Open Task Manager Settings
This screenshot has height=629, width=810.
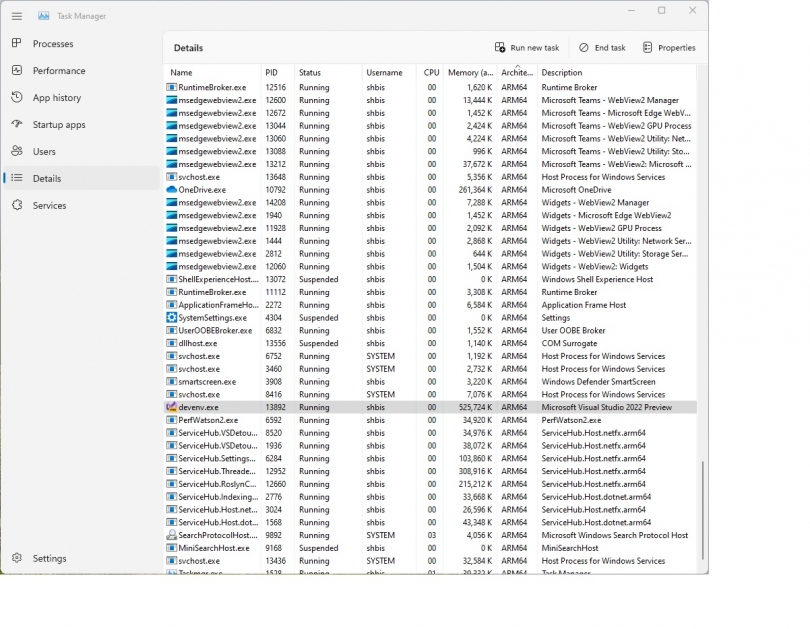coord(46,558)
